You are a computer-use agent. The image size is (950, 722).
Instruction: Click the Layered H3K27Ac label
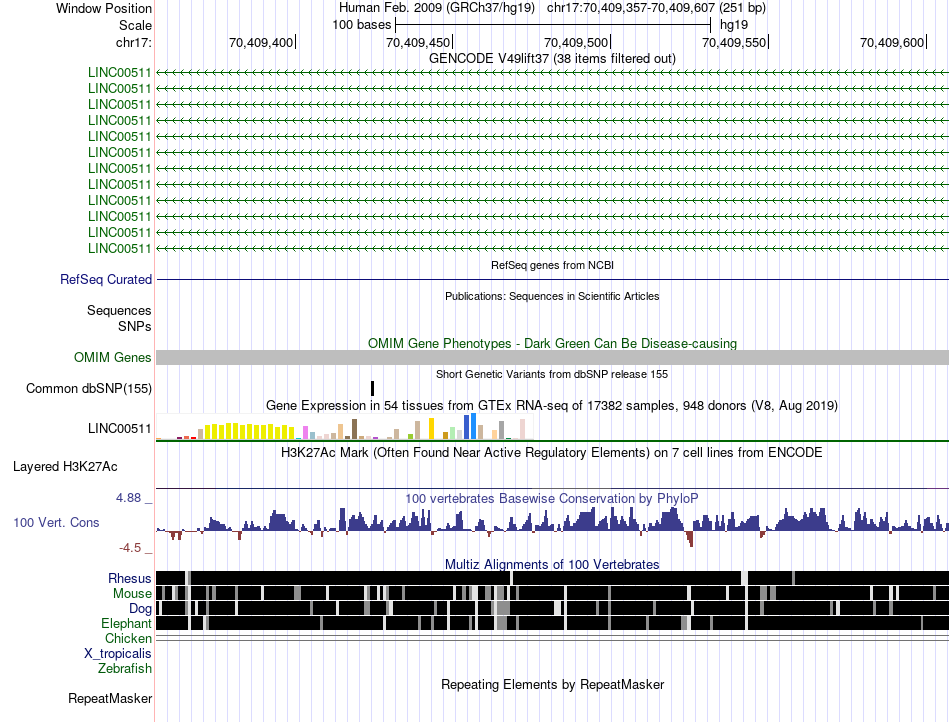65,466
